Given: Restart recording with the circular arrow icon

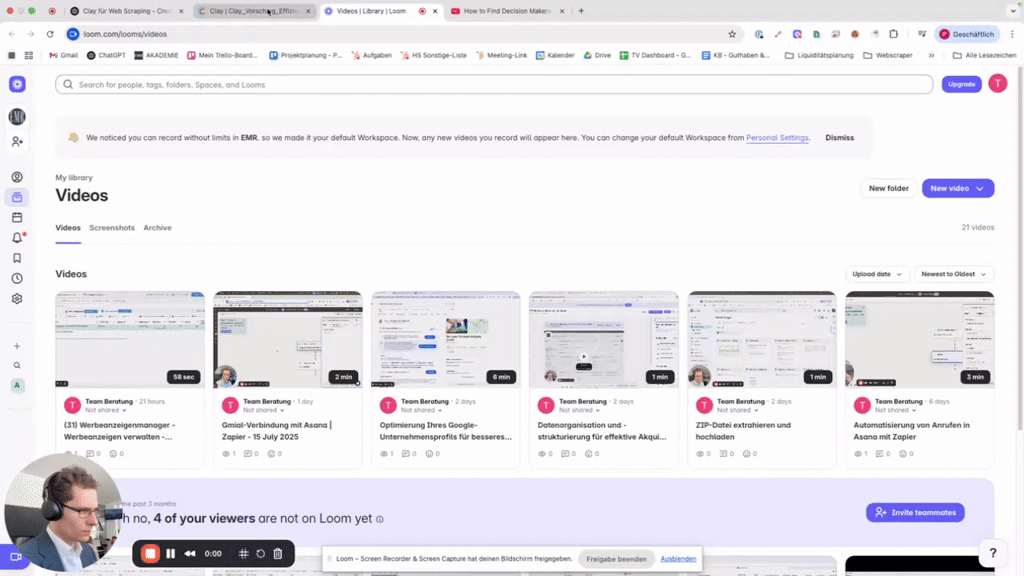Looking at the screenshot, I should 260,553.
